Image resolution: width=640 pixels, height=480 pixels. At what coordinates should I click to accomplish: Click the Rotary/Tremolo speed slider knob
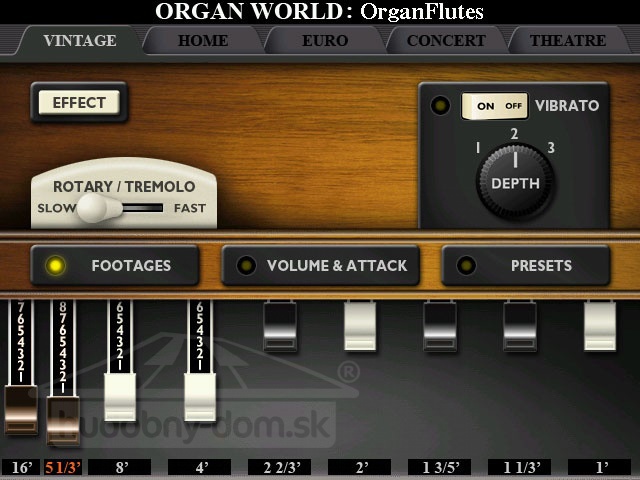pos(93,208)
